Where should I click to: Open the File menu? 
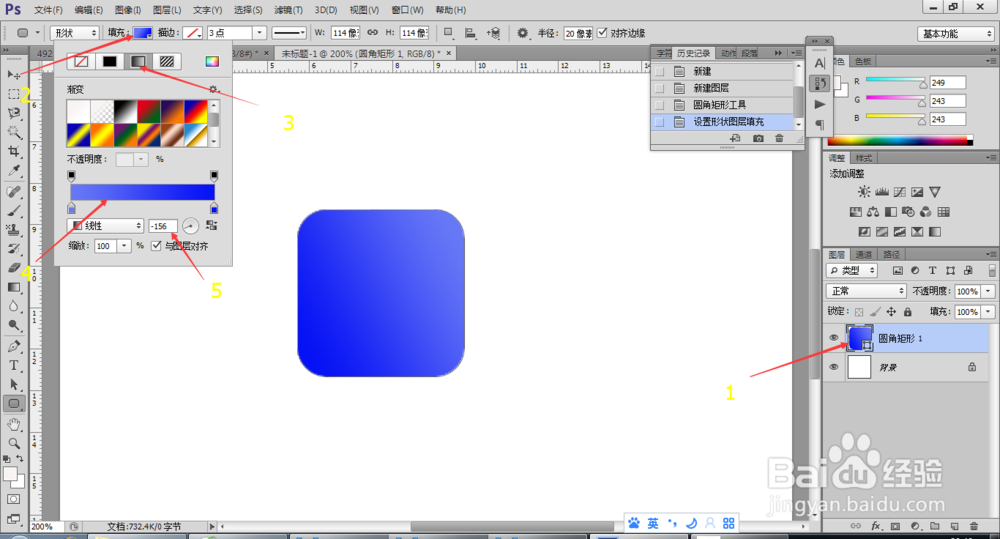tap(48, 10)
